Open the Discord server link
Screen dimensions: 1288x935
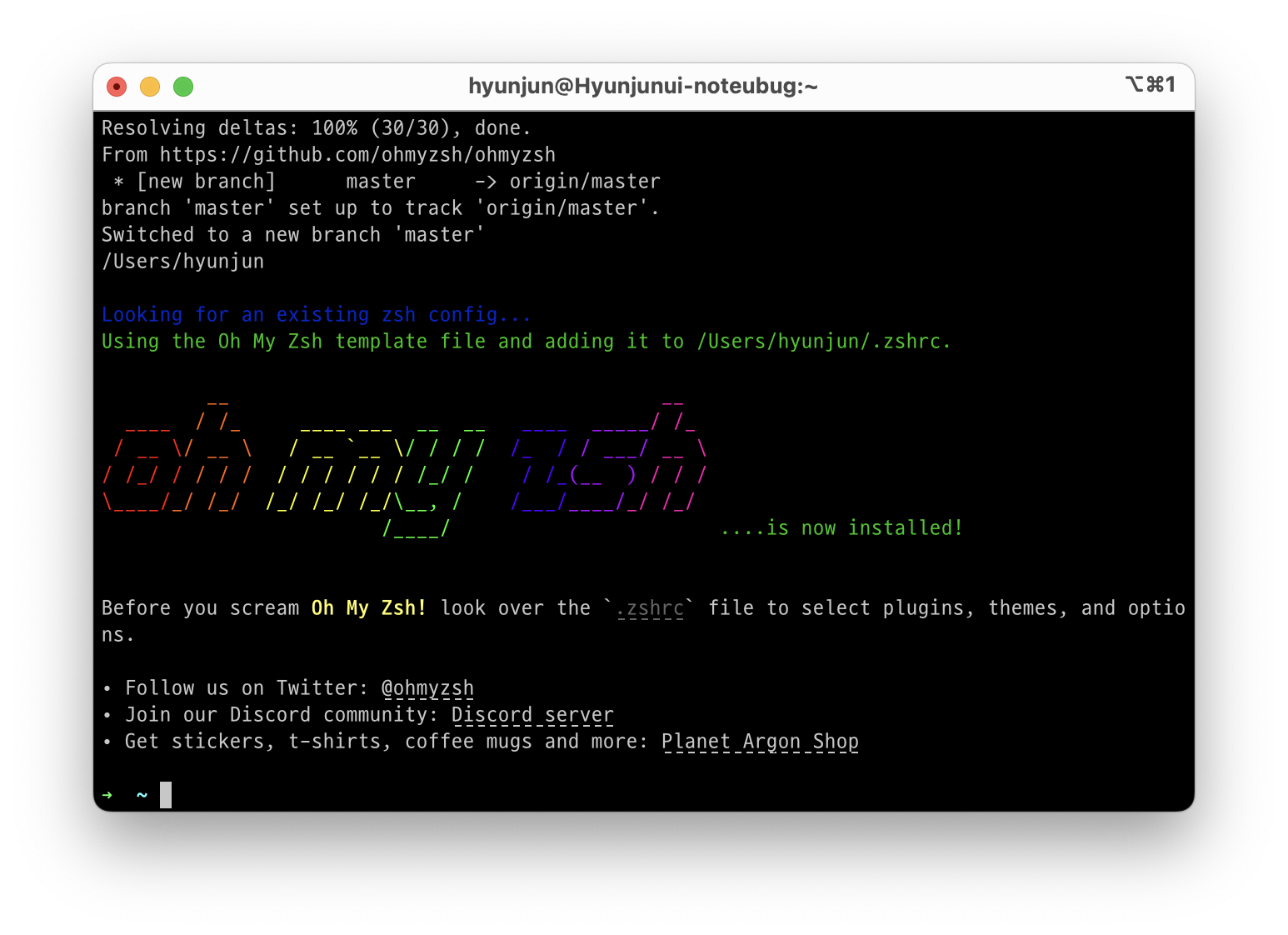532,715
